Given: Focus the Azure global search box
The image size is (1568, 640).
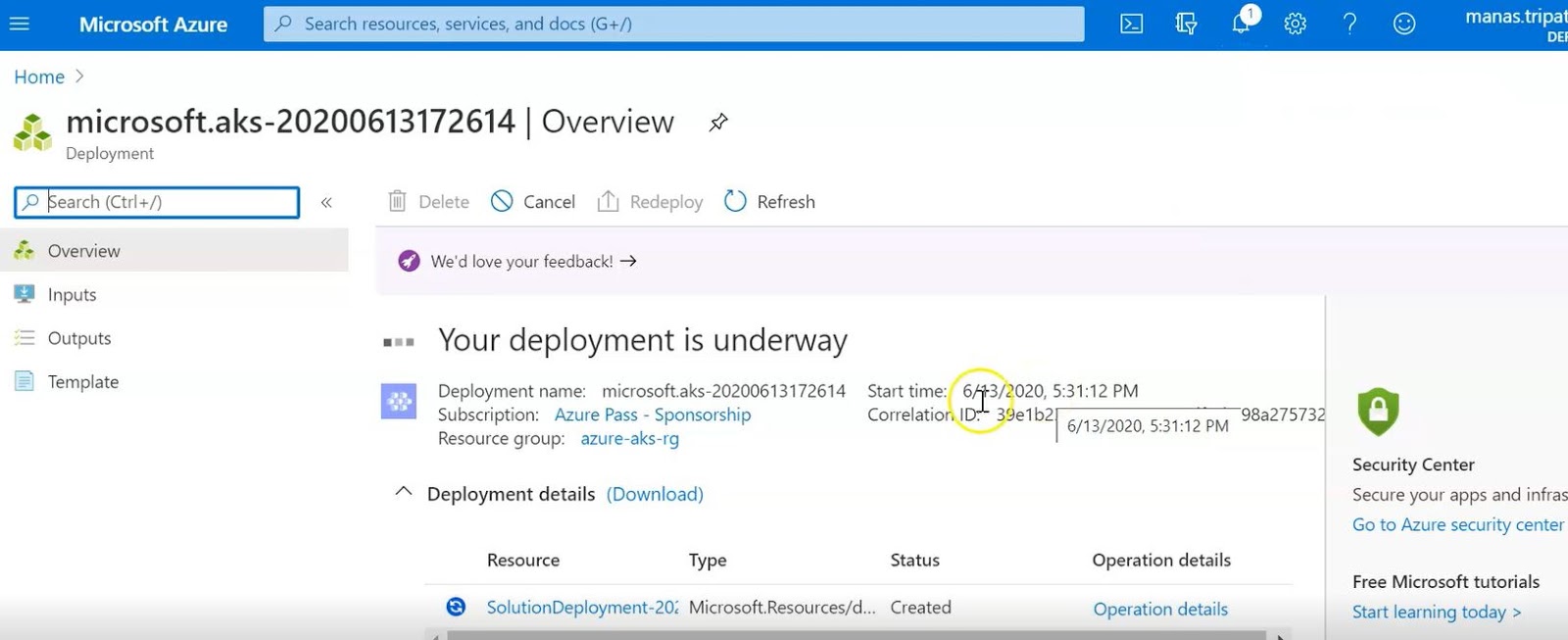Looking at the screenshot, I should pyautogui.click(x=674, y=24).
